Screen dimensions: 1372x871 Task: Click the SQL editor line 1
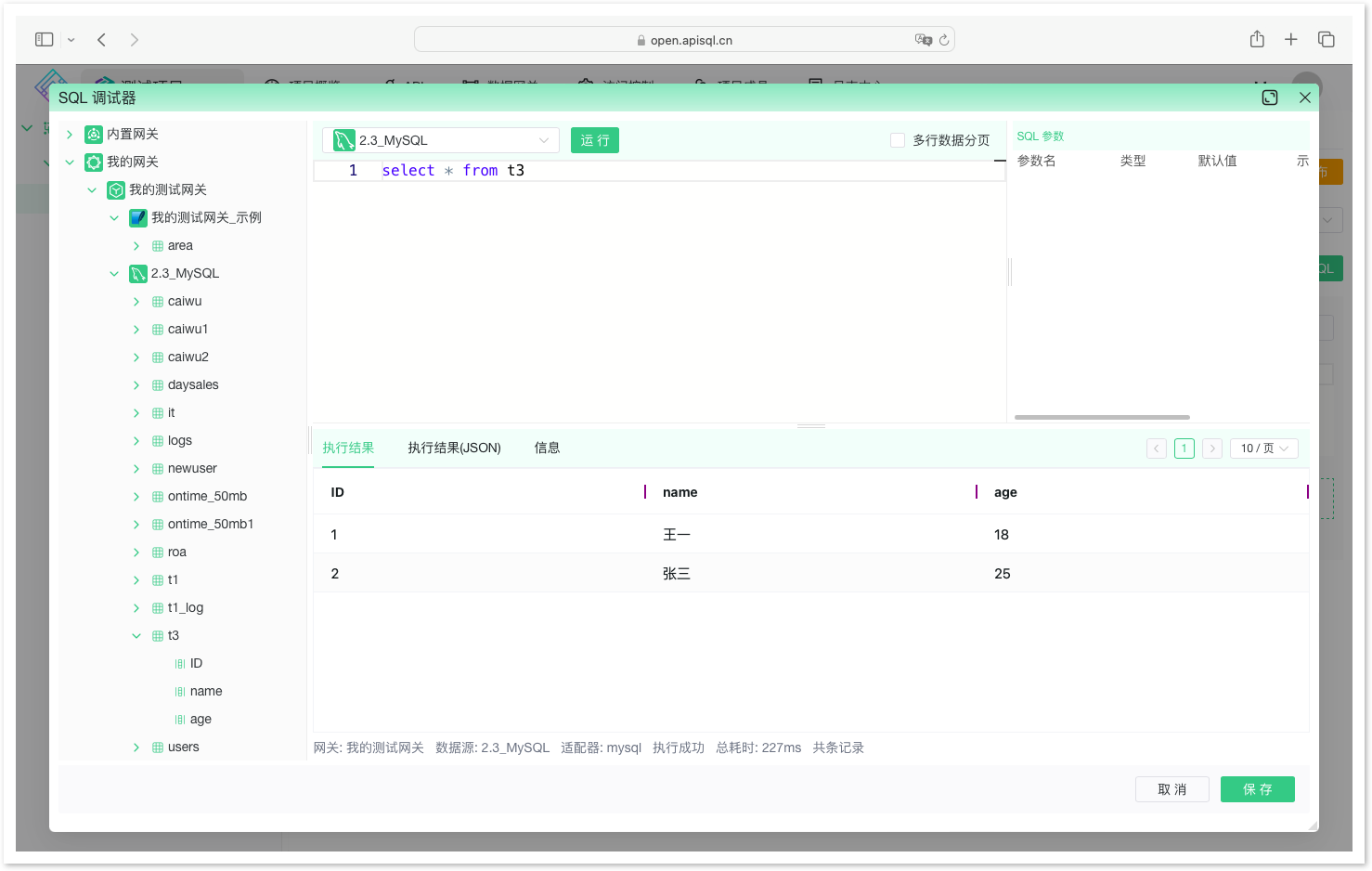[659, 171]
